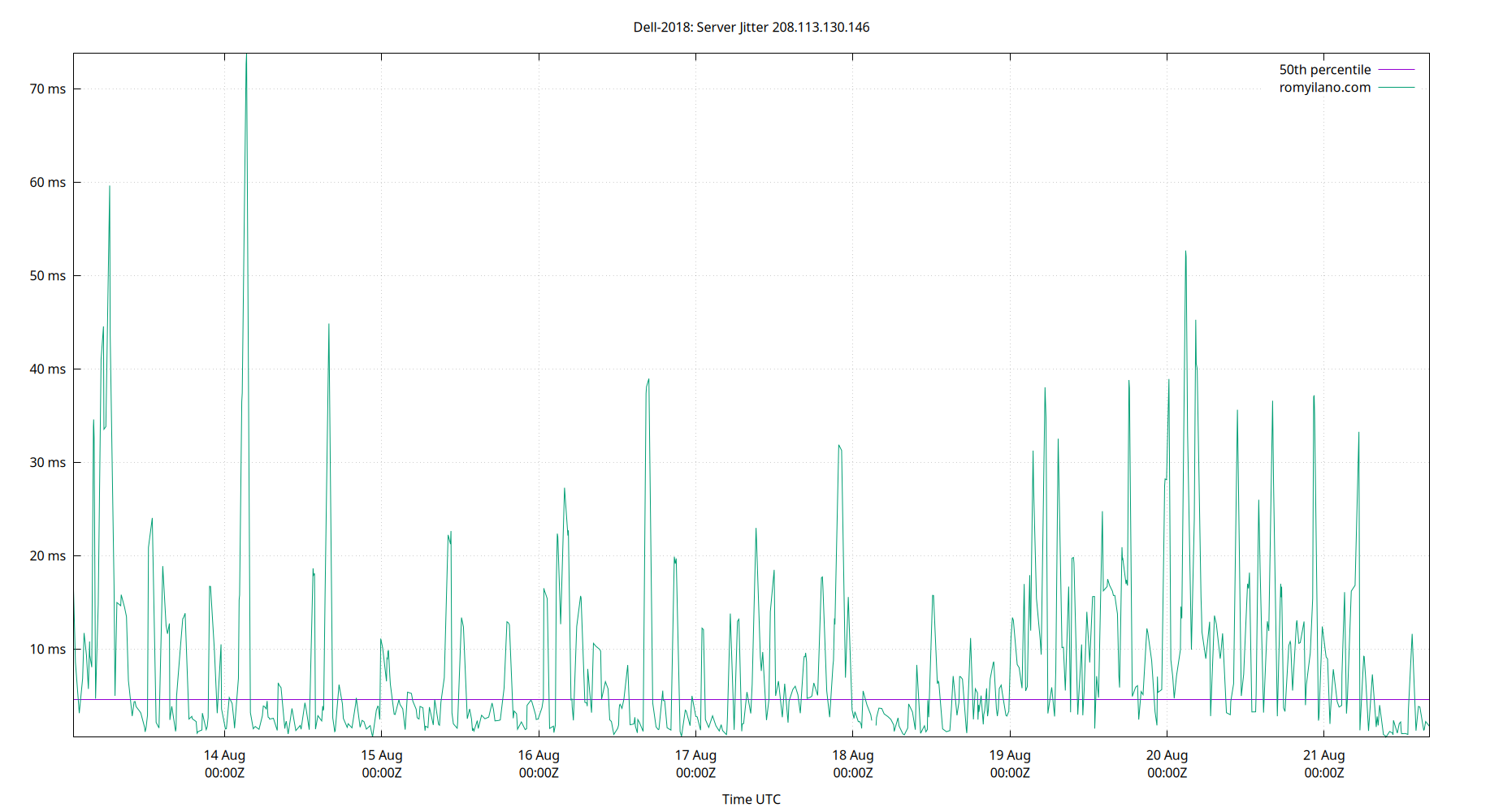Viewport: 1503px width, 812px height.
Task: Click the 'Time UTC' axis title
Action: point(751,799)
